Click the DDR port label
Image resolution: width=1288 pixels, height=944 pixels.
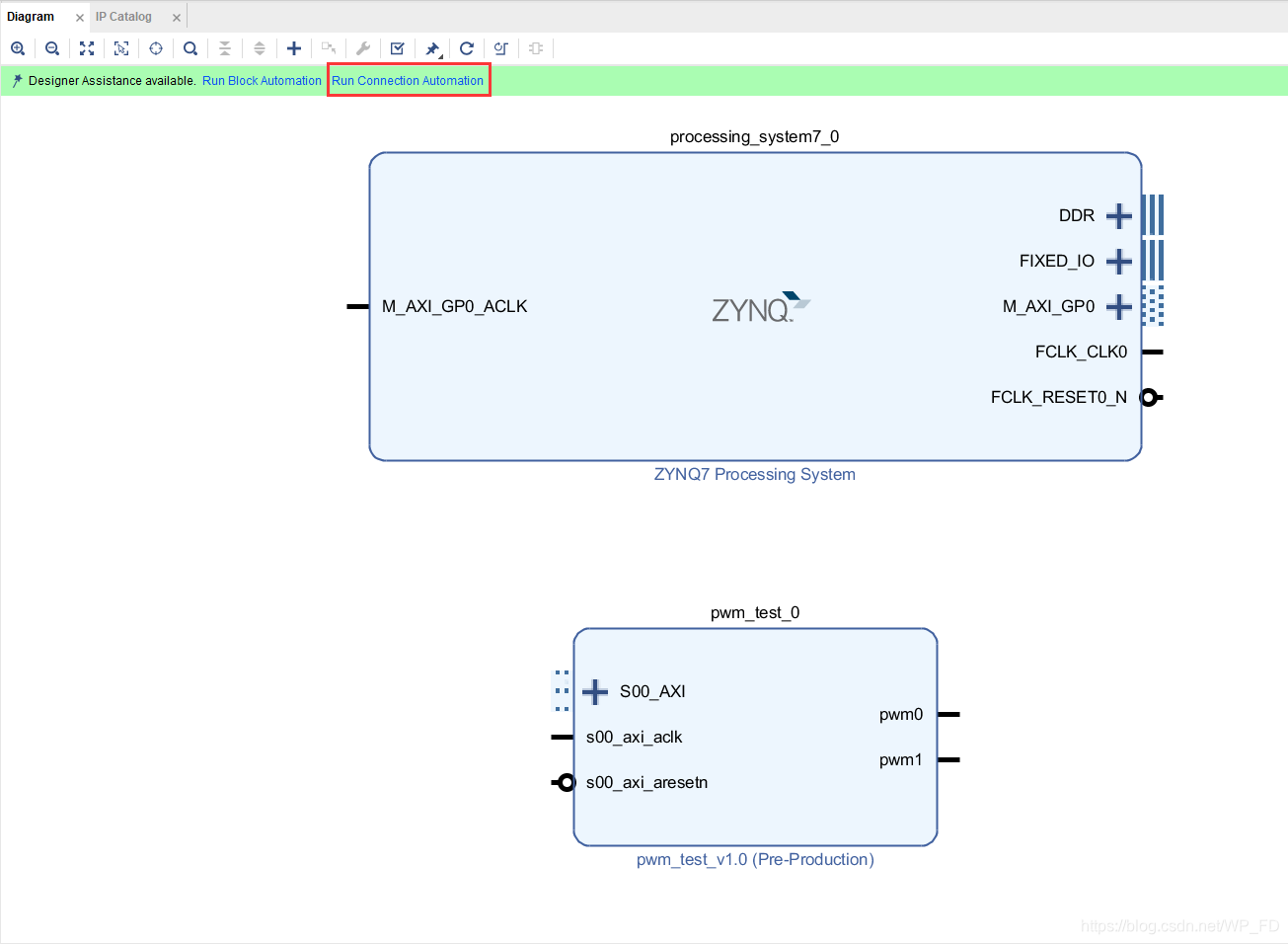point(1077,215)
